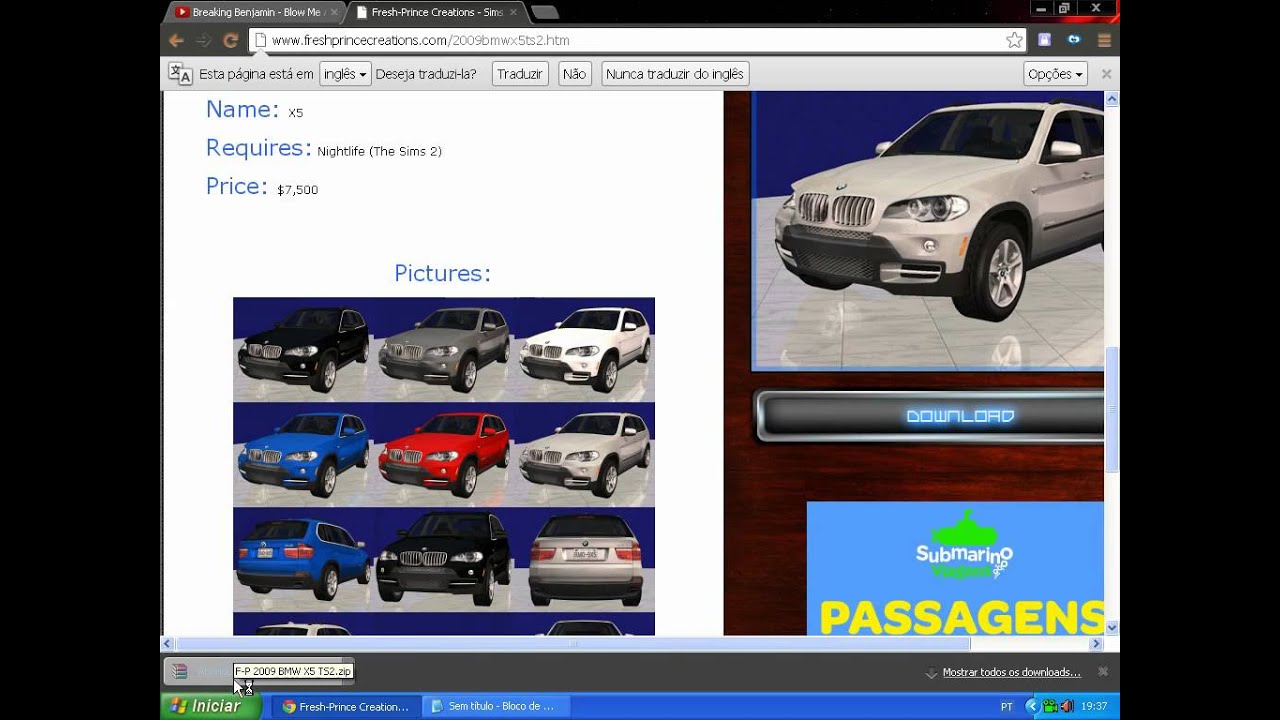Click the $7,500 price value
The image size is (1280, 720).
[297, 189]
